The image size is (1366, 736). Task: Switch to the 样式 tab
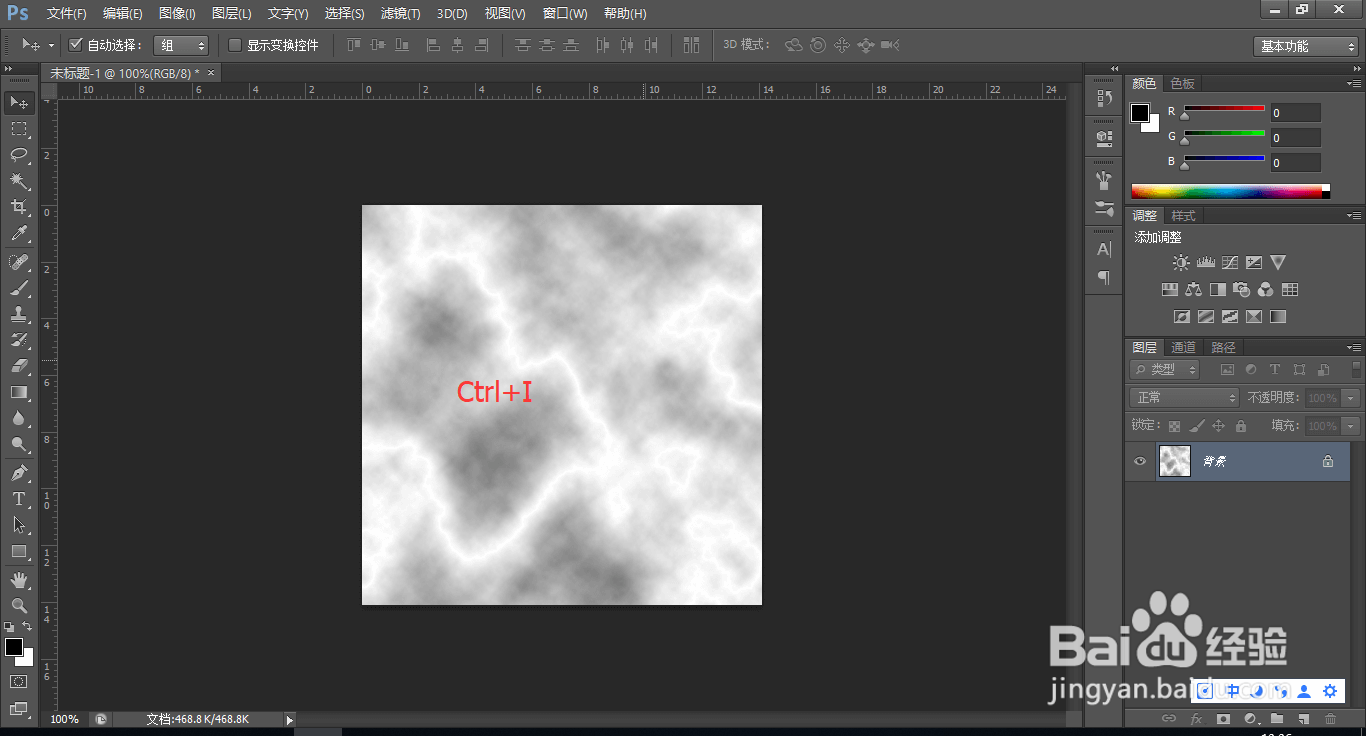(1184, 216)
